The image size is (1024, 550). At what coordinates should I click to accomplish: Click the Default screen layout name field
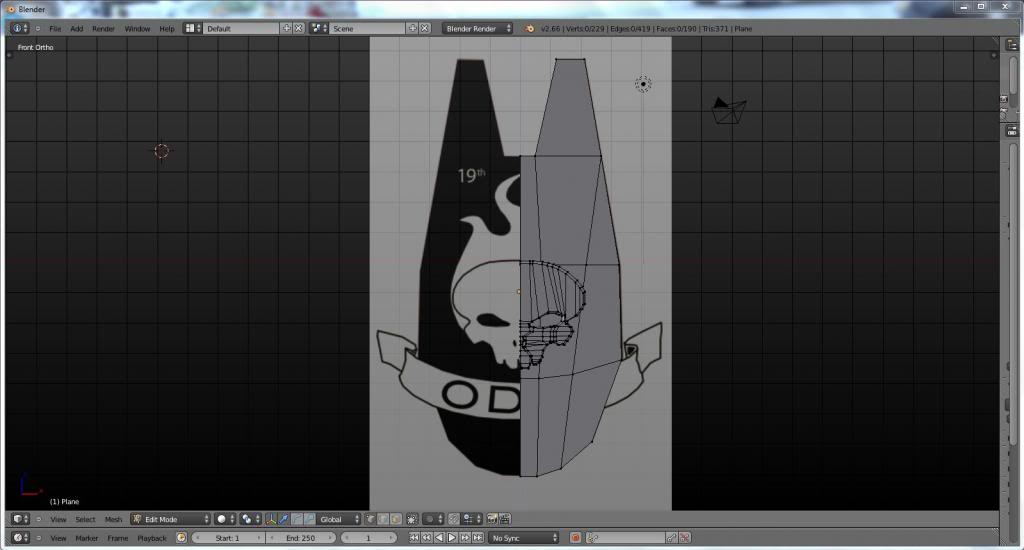(241, 29)
